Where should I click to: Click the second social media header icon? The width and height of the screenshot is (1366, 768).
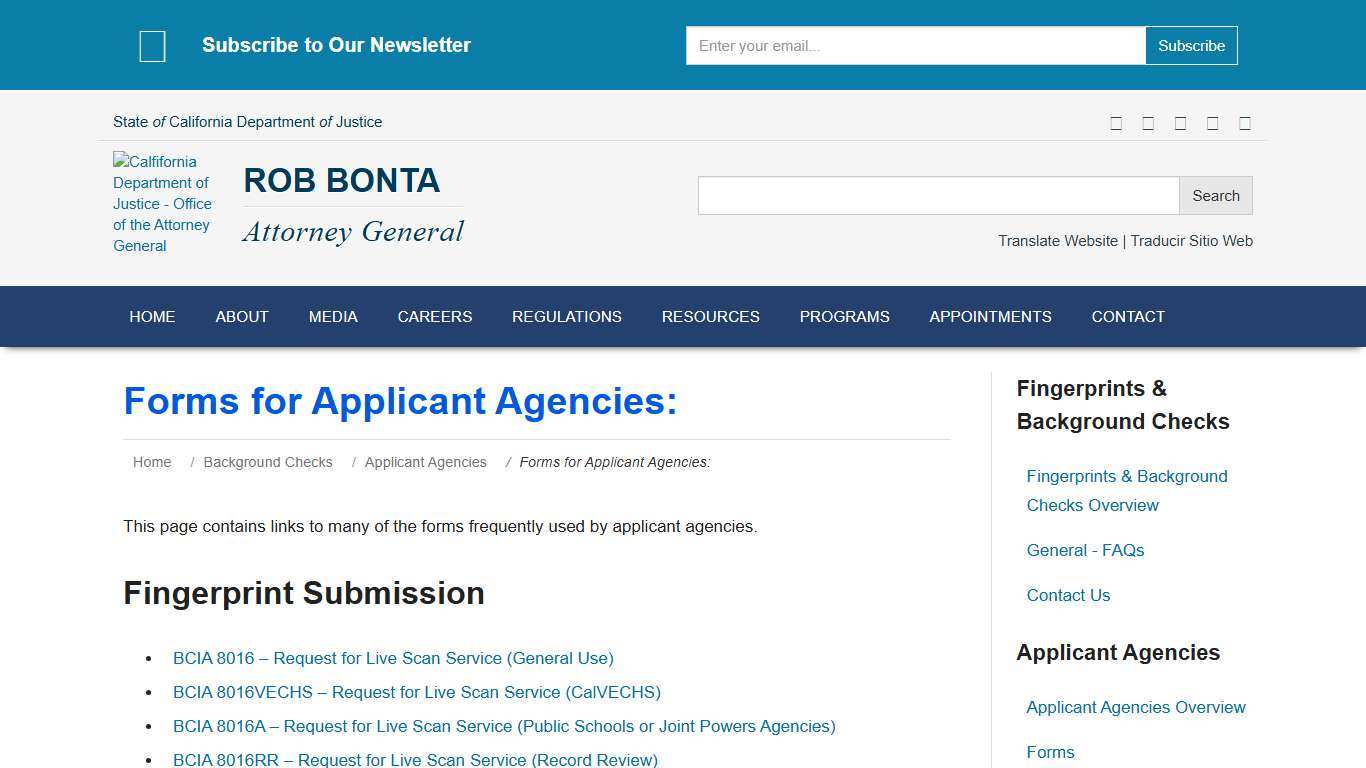1148,122
